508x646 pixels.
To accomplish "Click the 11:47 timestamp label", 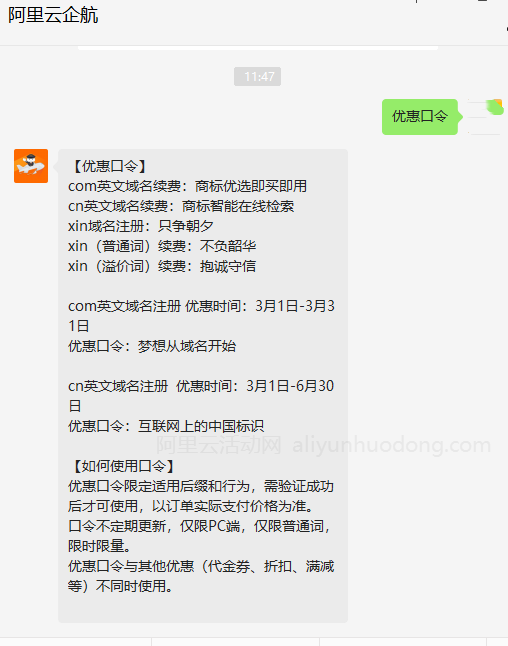I will click(x=258, y=77).
